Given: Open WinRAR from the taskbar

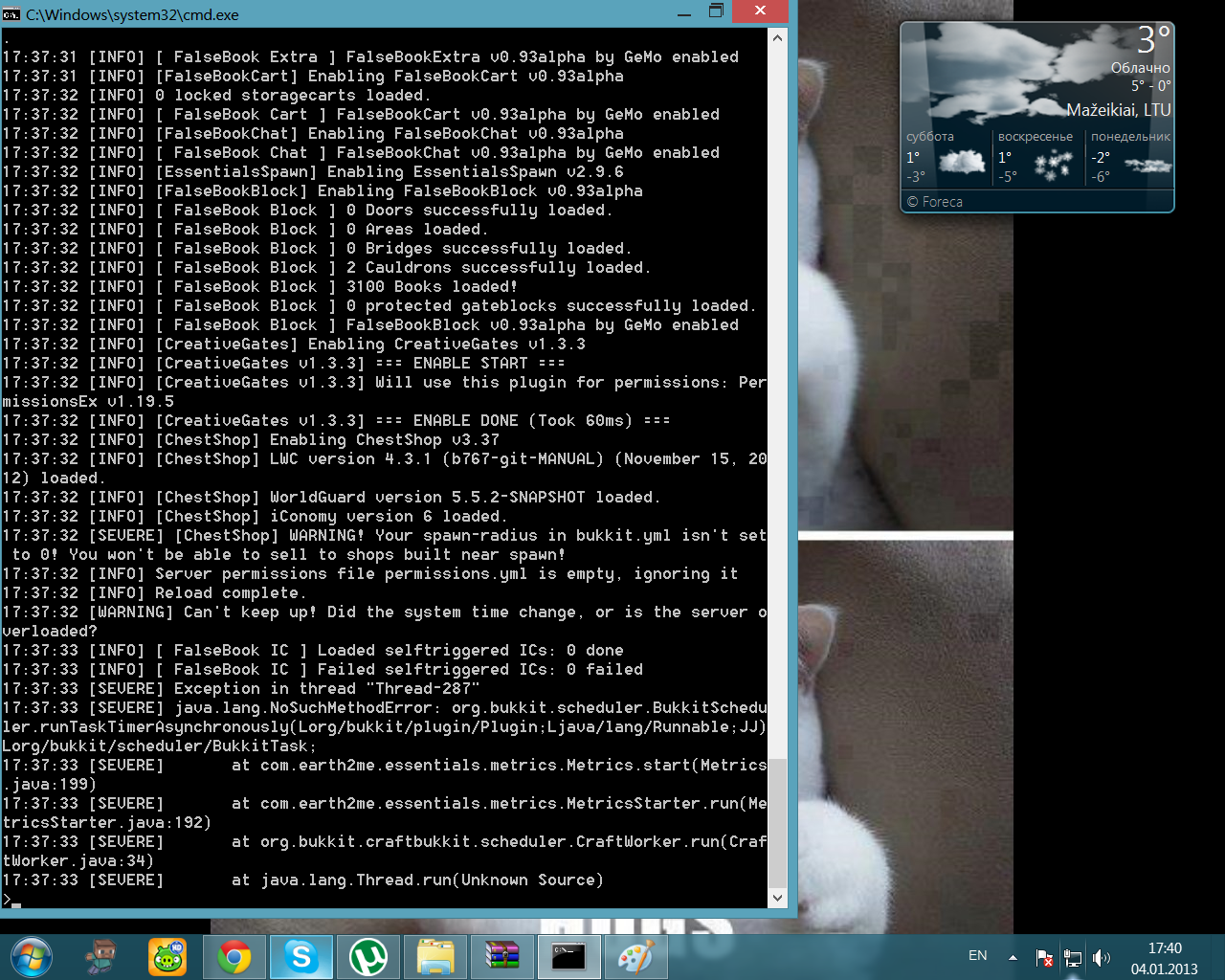Looking at the screenshot, I should click(502, 956).
